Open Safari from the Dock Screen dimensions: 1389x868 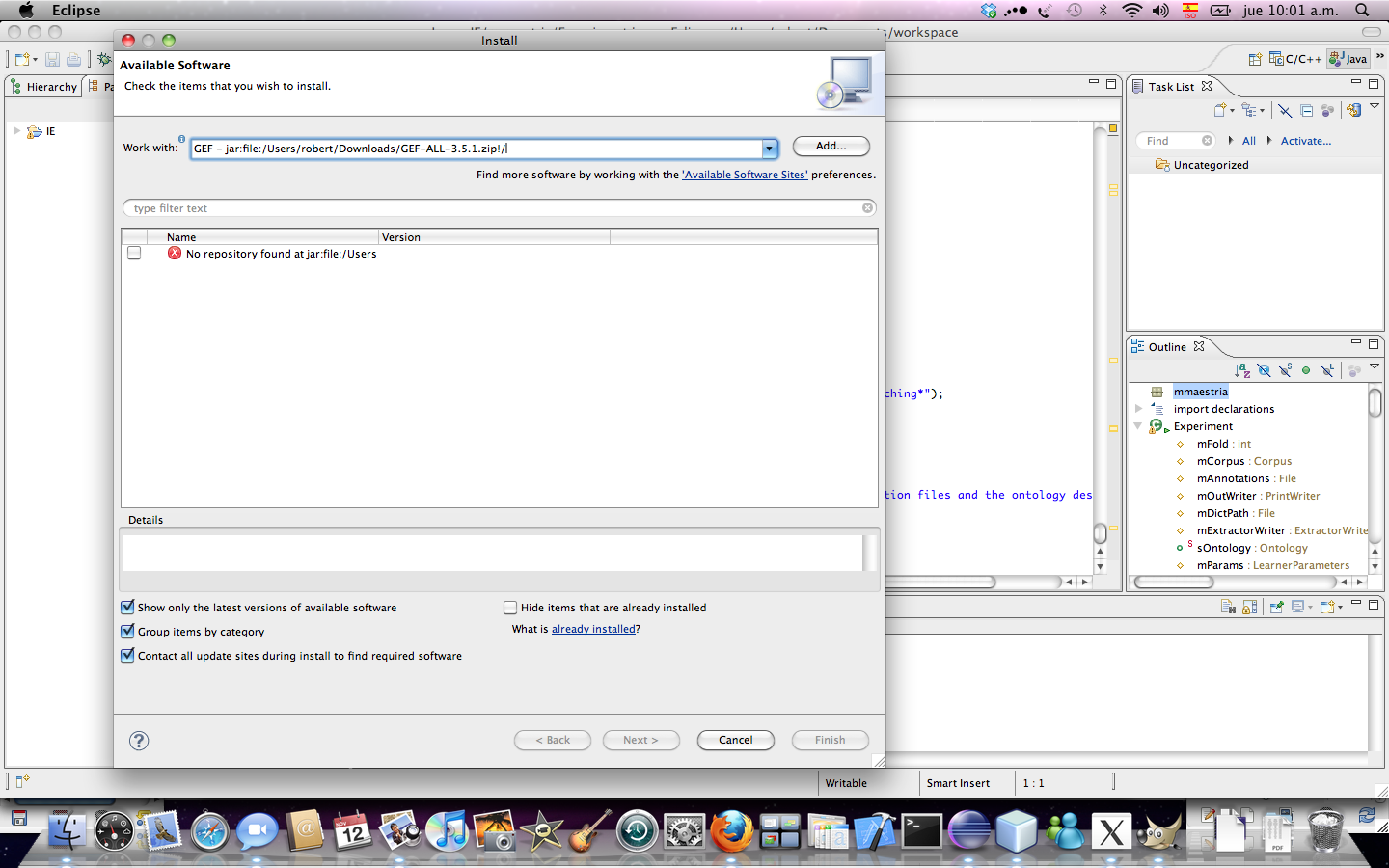pyautogui.click(x=209, y=831)
